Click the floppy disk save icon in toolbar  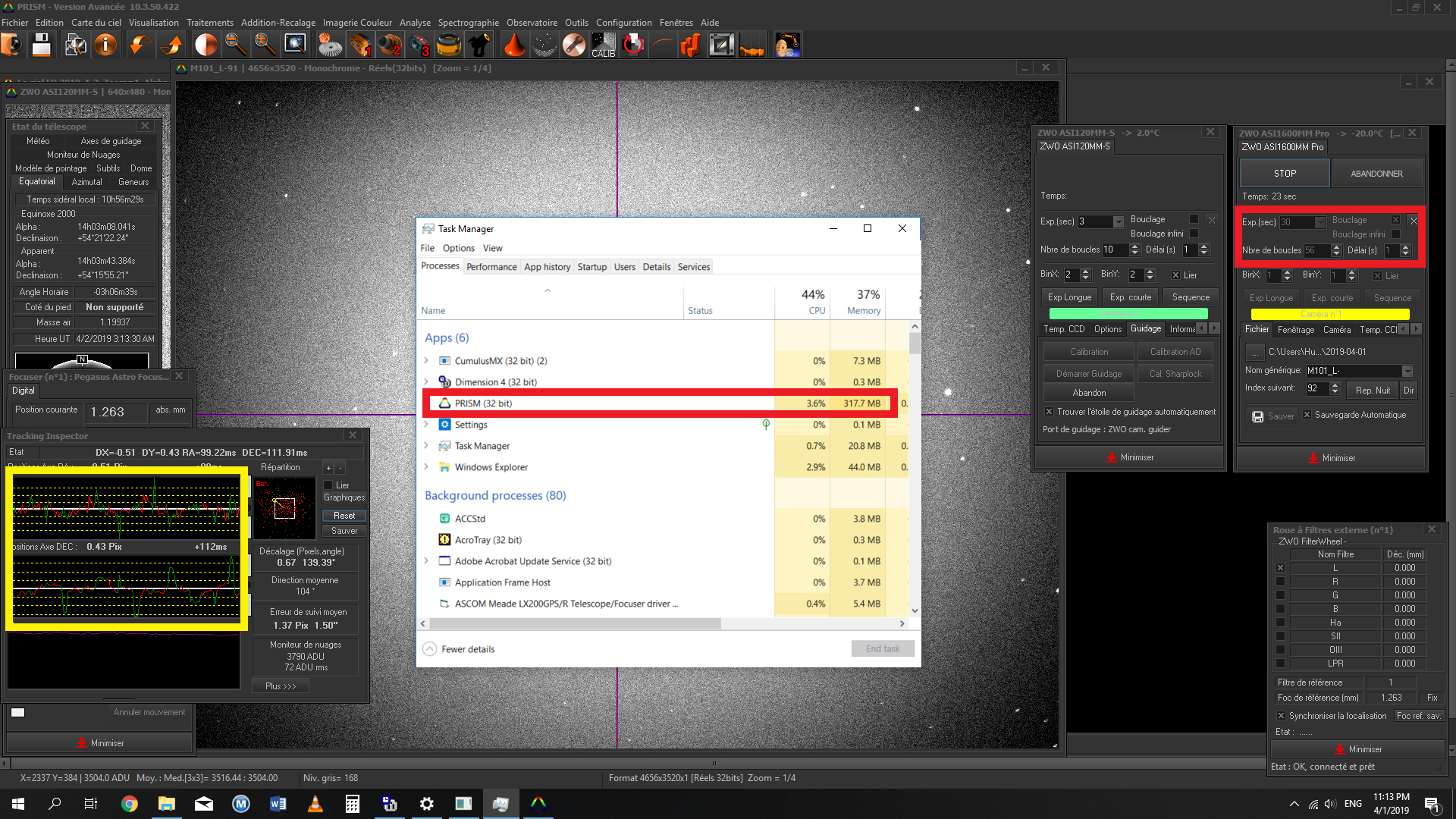click(42, 45)
